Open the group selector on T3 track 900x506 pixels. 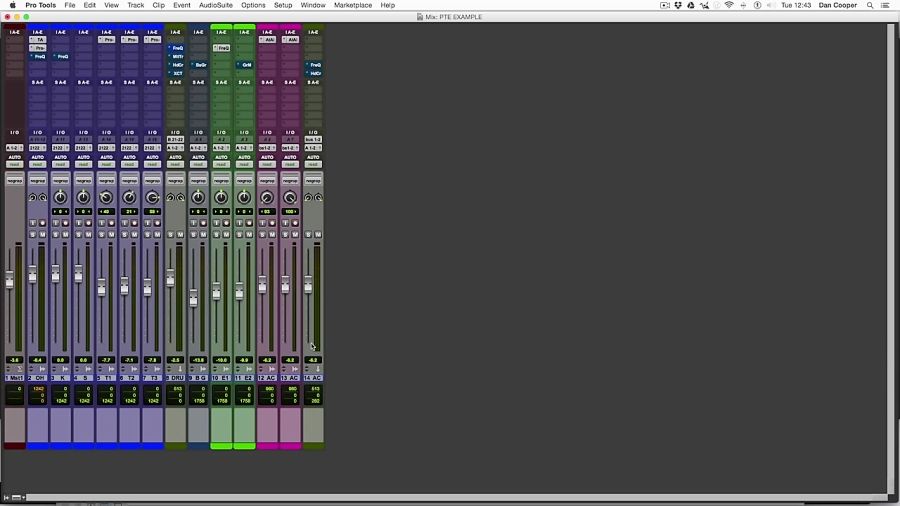point(152,181)
